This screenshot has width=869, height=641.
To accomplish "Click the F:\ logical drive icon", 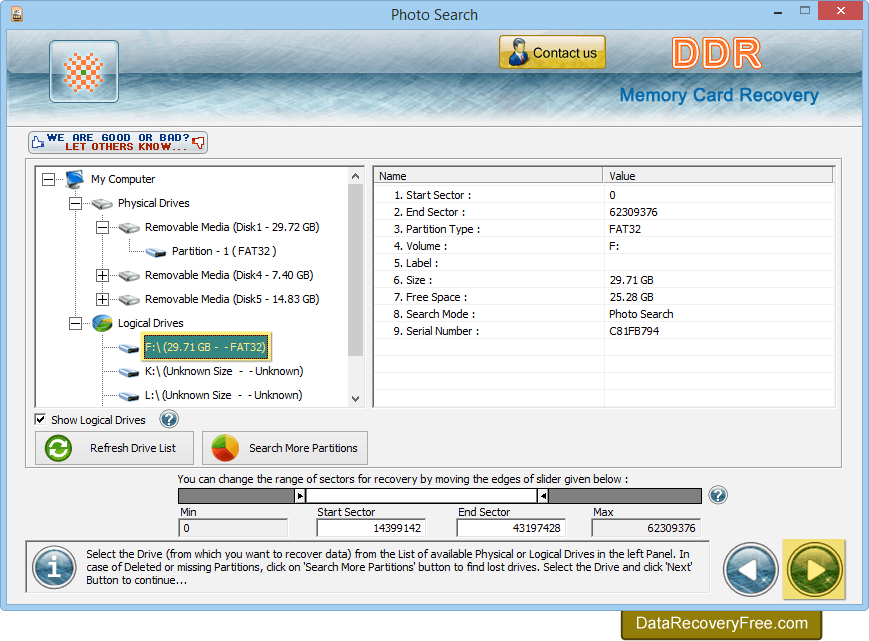I will (129, 348).
